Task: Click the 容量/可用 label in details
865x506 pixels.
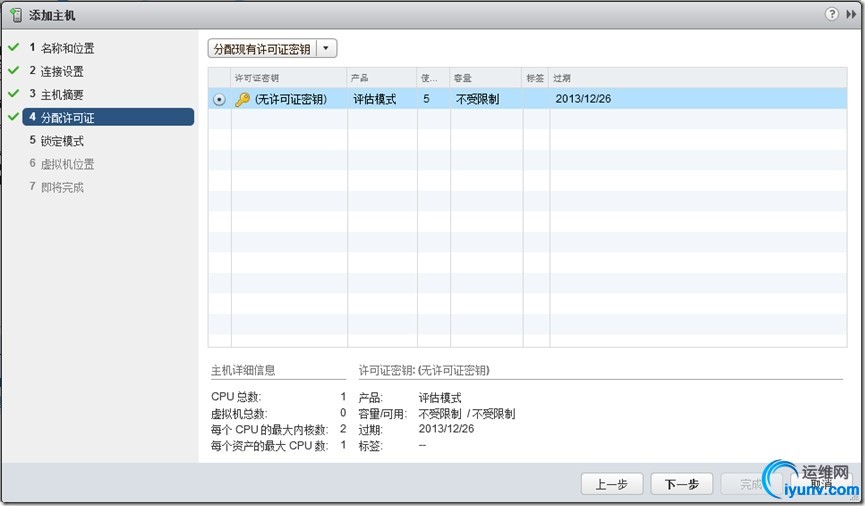Action: (x=383, y=413)
